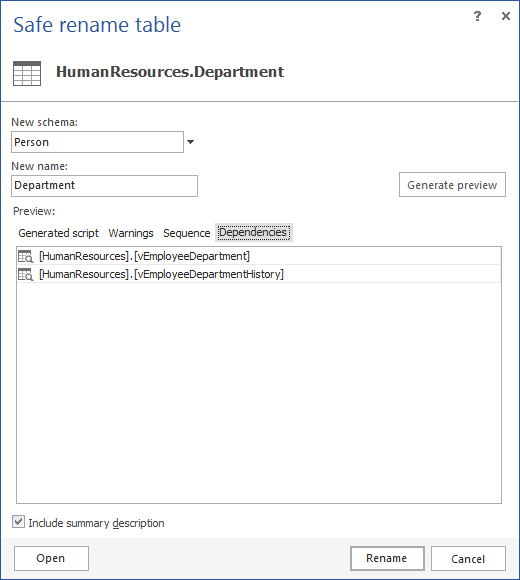520x580 pixels.
Task: Click the Person schema combo box
Action: point(97,142)
